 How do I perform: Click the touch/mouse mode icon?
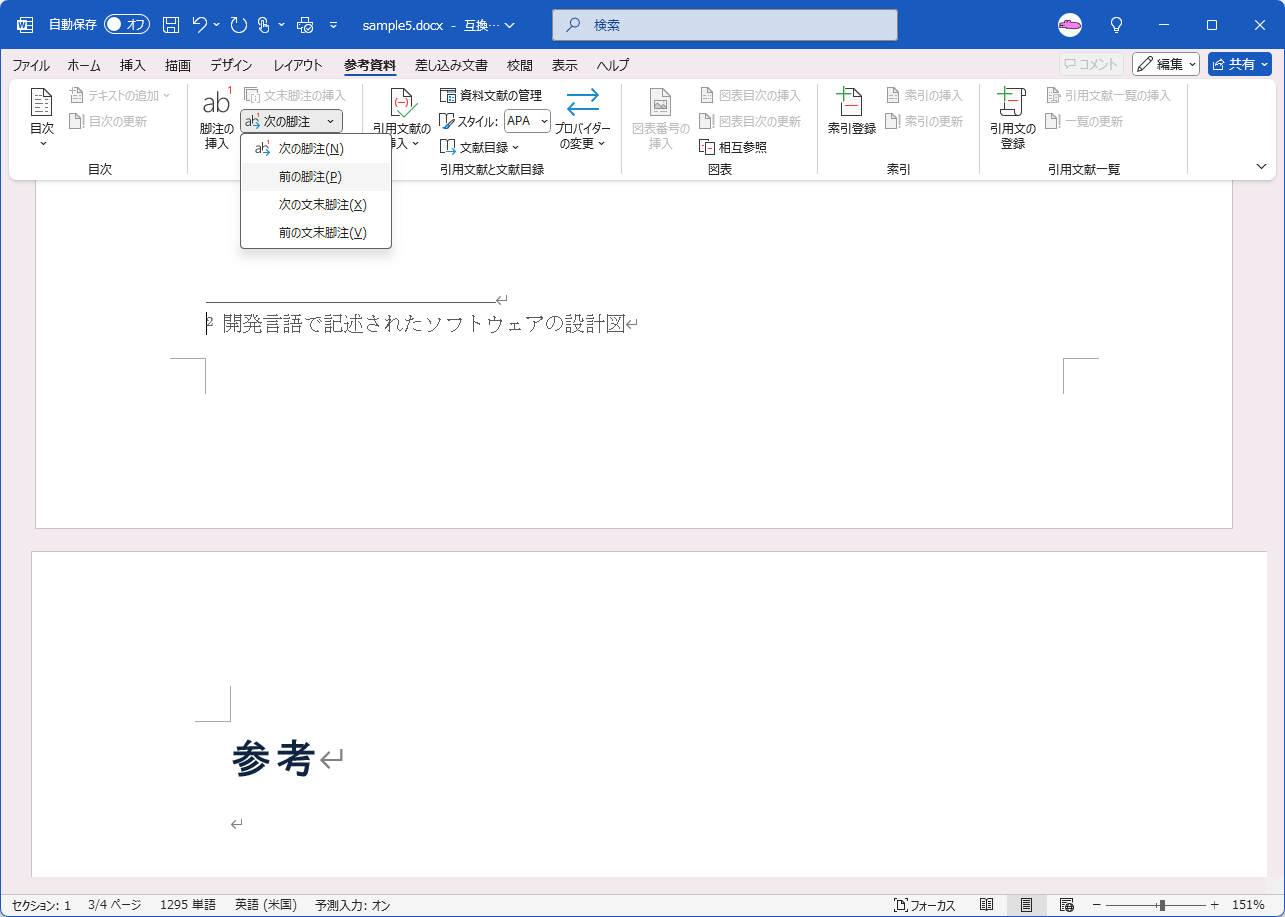[264, 25]
